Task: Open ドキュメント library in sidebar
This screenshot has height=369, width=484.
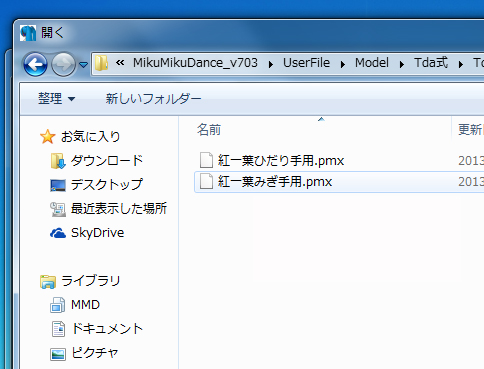Action: [x=107, y=329]
